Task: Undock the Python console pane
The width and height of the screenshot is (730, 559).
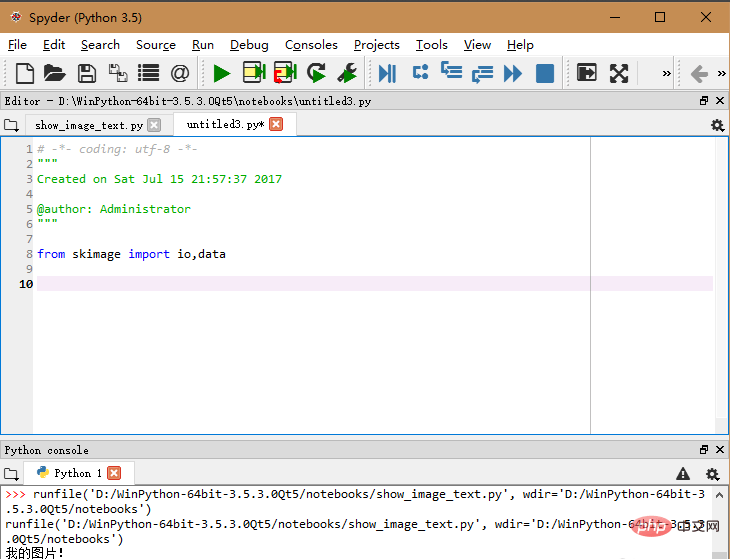Action: pos(703,449)
